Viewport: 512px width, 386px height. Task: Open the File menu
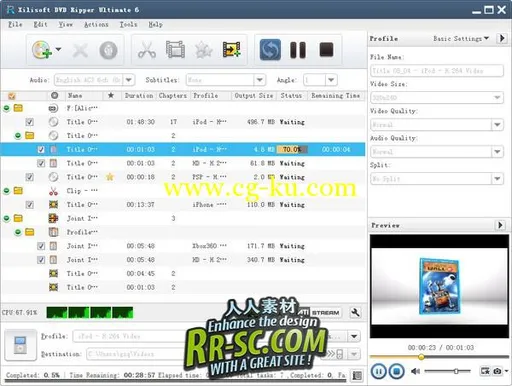(x=15, y=24)
